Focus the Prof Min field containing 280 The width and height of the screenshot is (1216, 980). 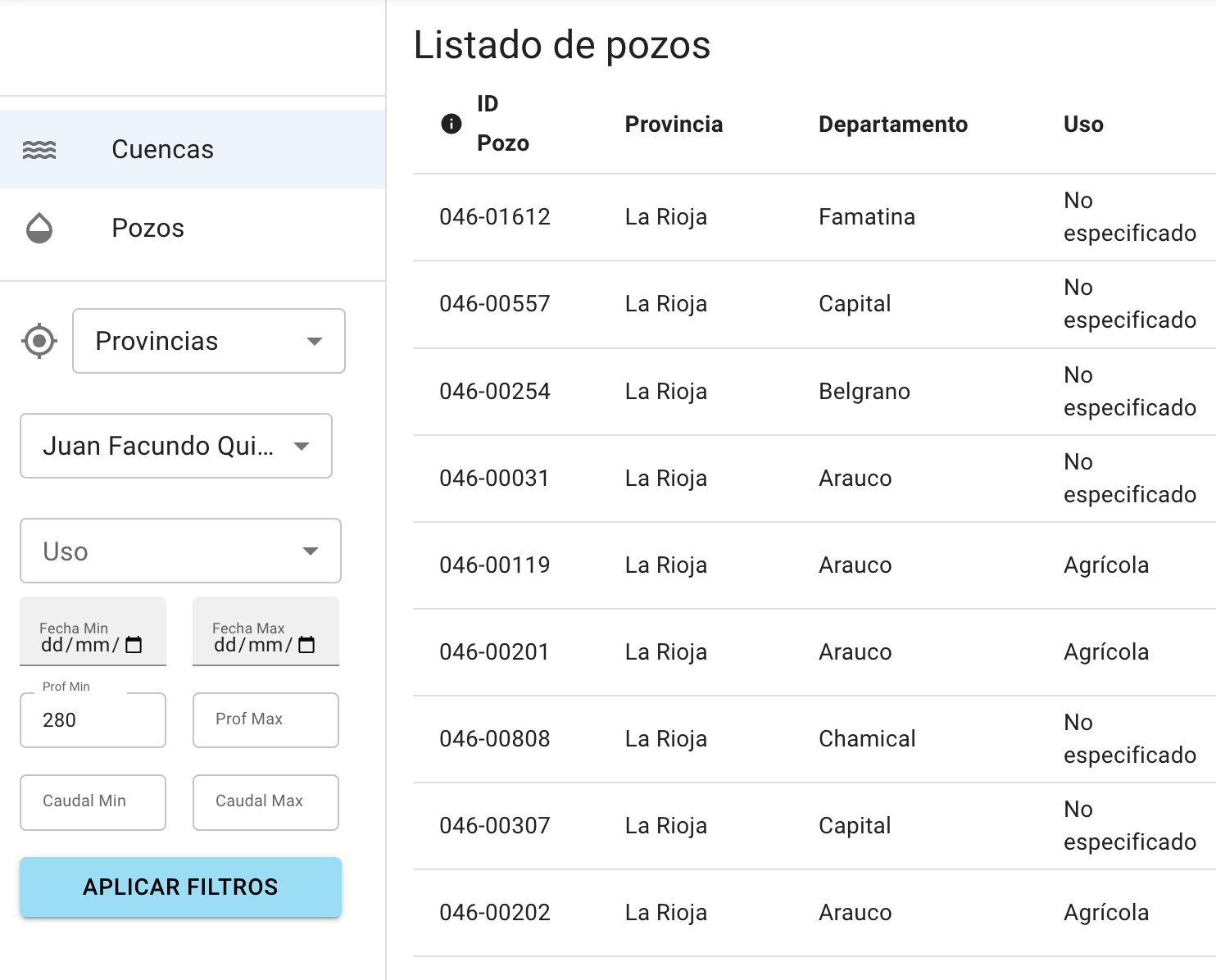(x=93, y=720)
